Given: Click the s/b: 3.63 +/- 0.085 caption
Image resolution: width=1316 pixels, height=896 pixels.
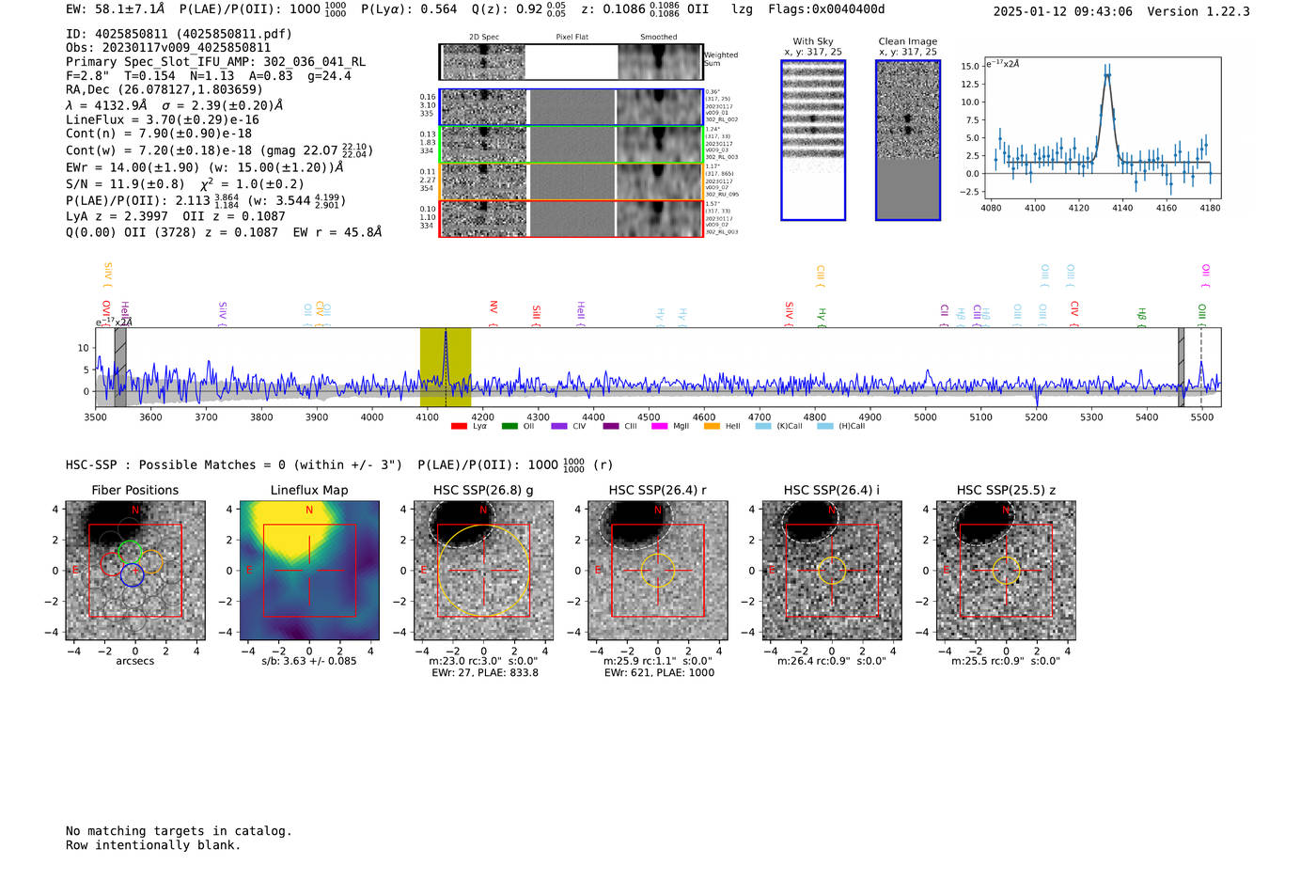Looking at the screenshot, I should [x=309, y=661].
